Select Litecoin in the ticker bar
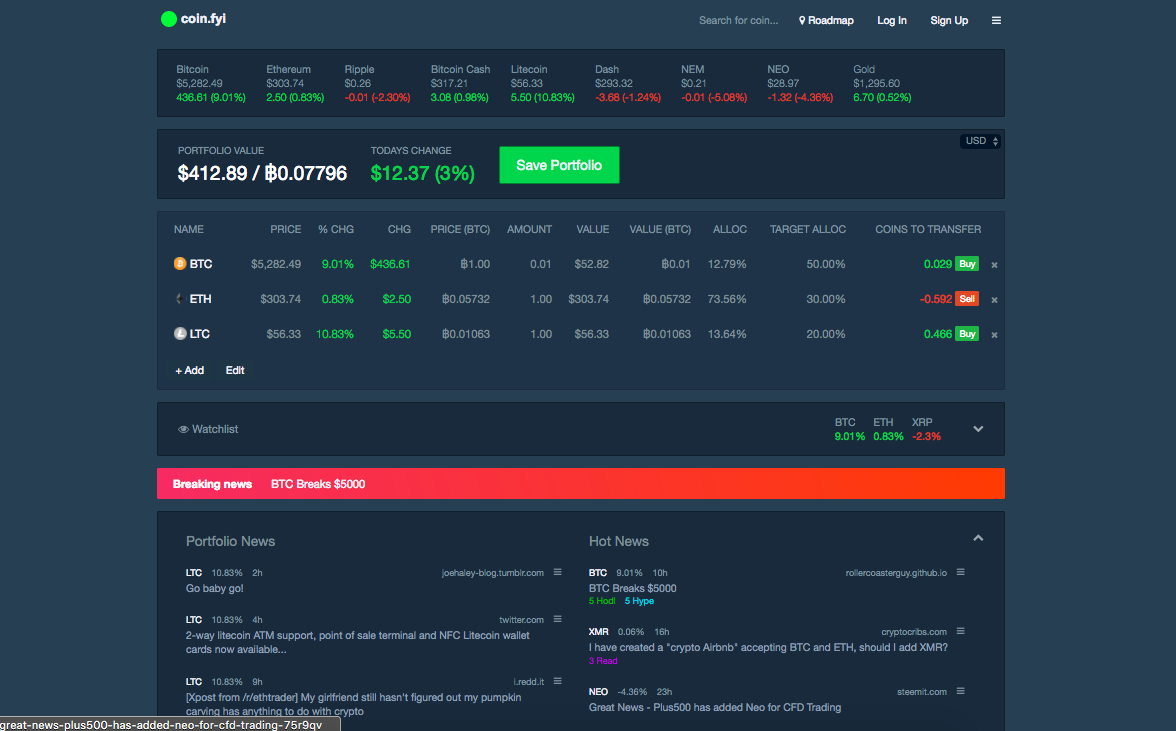 pyautogui.click(x=542, y=82)
